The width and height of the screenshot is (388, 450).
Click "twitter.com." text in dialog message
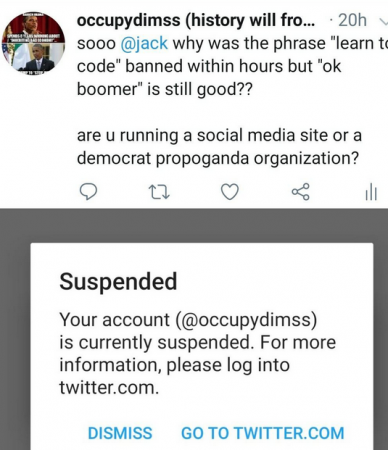coord(109,388)
